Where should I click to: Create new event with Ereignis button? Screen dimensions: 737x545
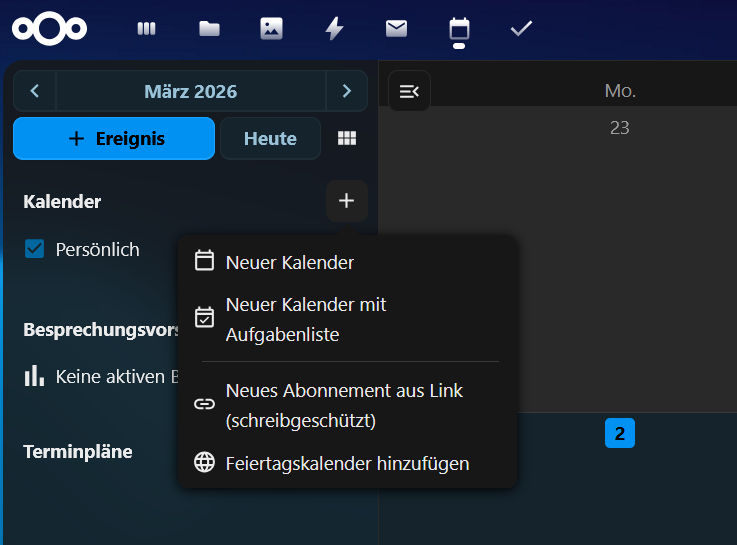pos(114,139)
